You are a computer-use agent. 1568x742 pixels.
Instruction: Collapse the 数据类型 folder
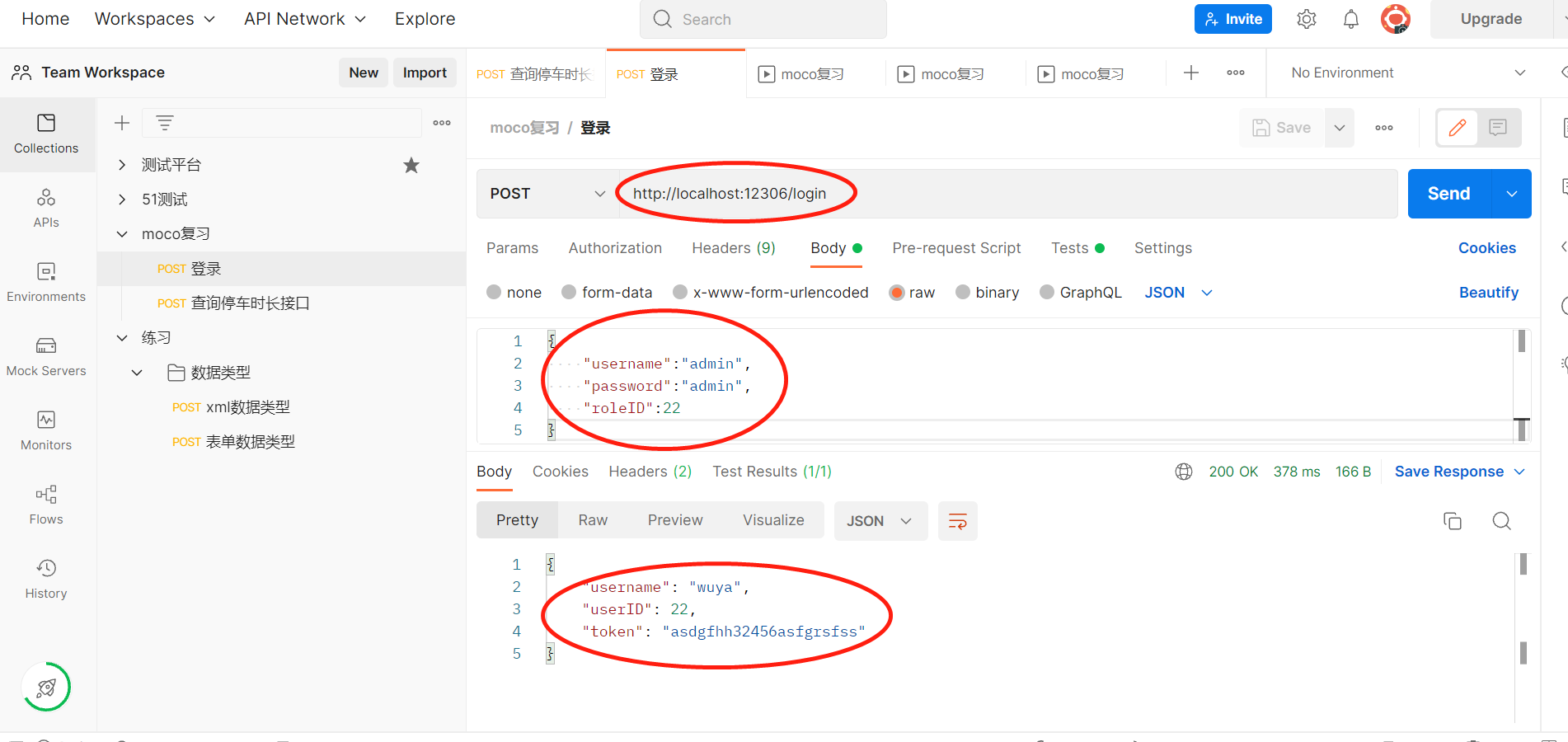[137, 373]
